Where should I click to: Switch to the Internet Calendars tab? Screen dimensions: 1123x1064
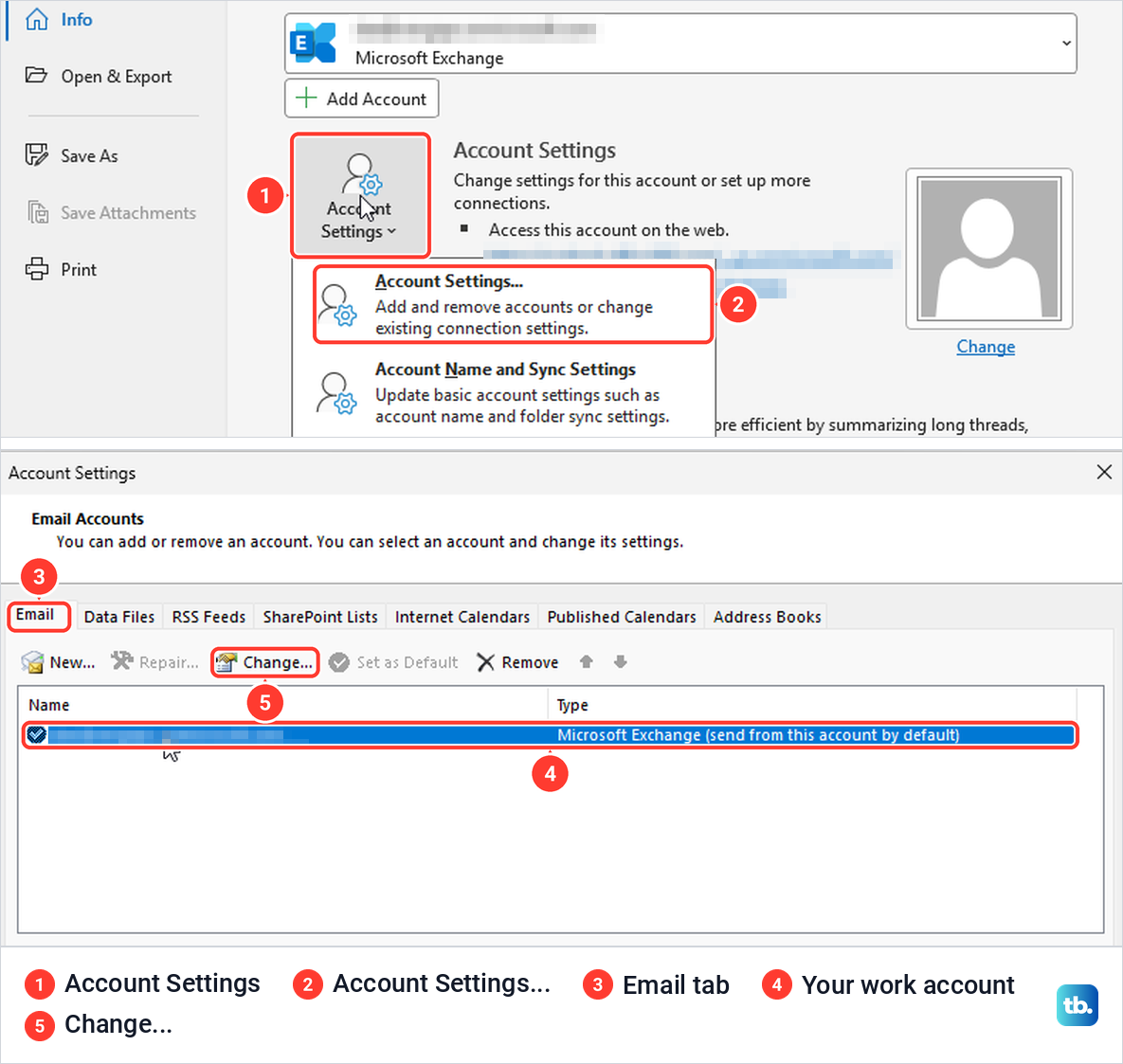[462, 617]
